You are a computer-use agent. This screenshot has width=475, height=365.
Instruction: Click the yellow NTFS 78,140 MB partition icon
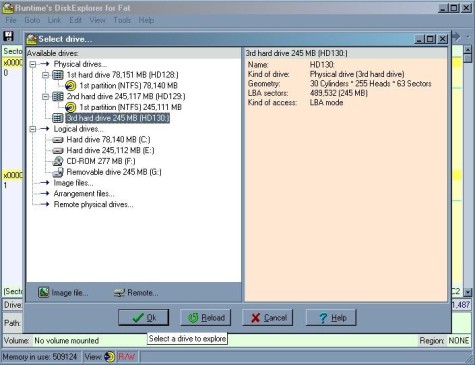pyautogui.click(x=70, y=86)
